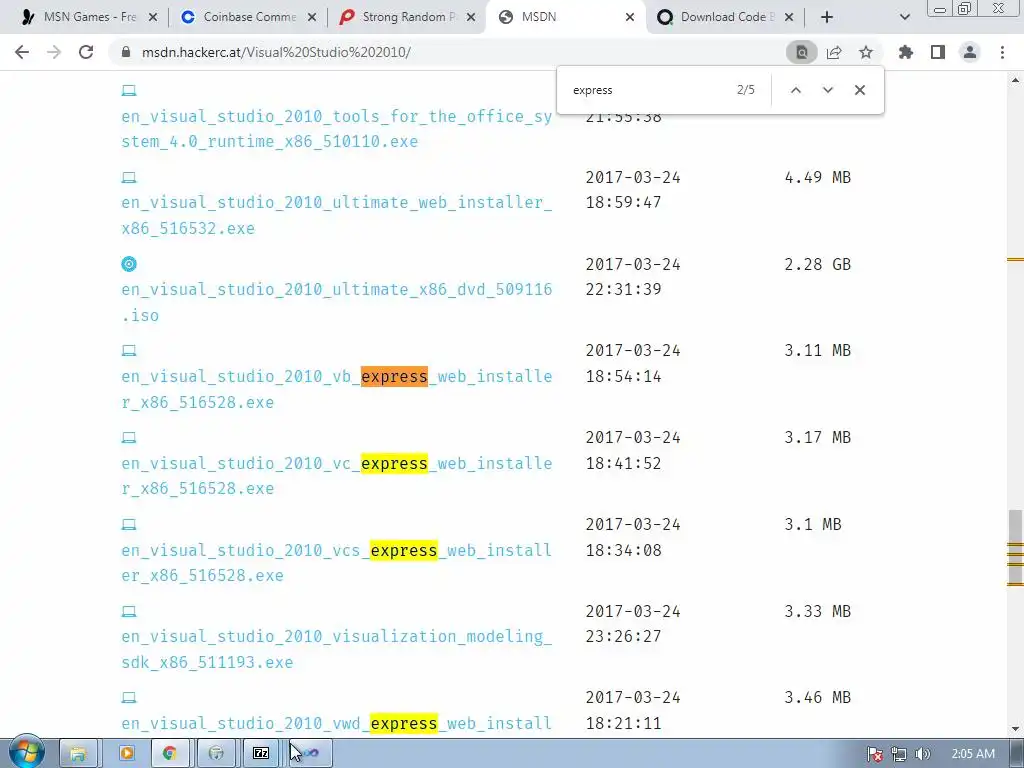The image size is (1024, 768).
Task: Click the find-in-page icon in address bar
Action: (801, 52)
